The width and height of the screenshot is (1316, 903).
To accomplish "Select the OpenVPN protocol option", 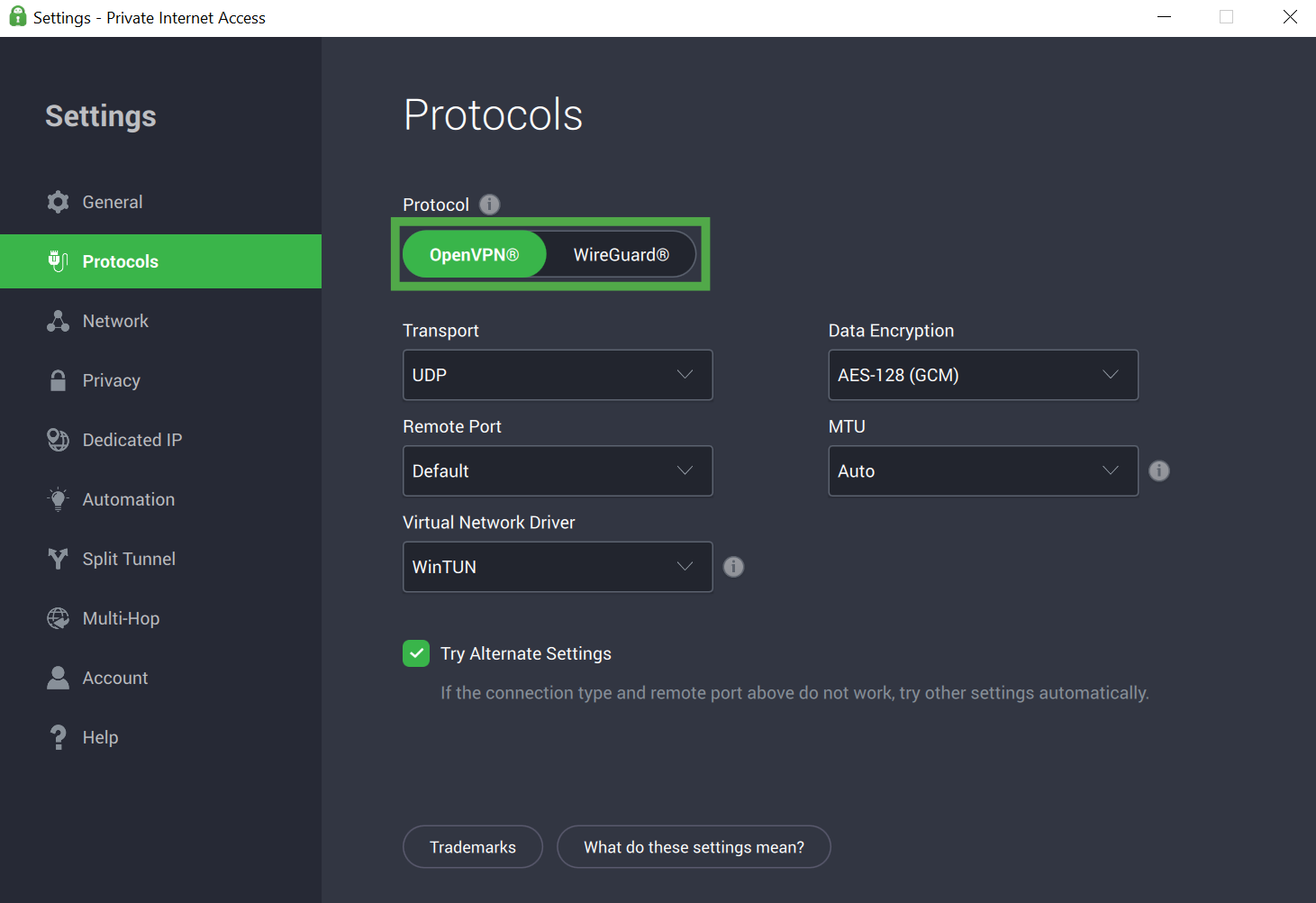I will [x=475, y=254].
